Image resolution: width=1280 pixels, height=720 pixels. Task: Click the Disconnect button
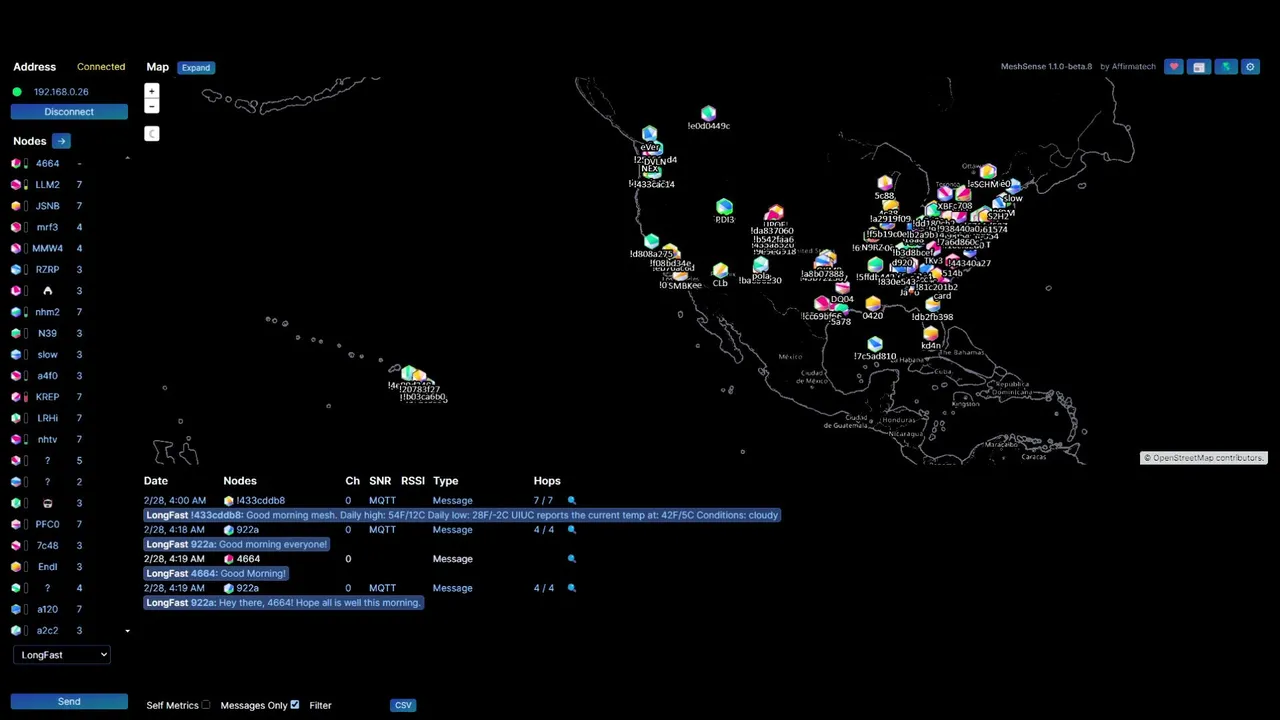pyautogui.click(x=69, y=112)
